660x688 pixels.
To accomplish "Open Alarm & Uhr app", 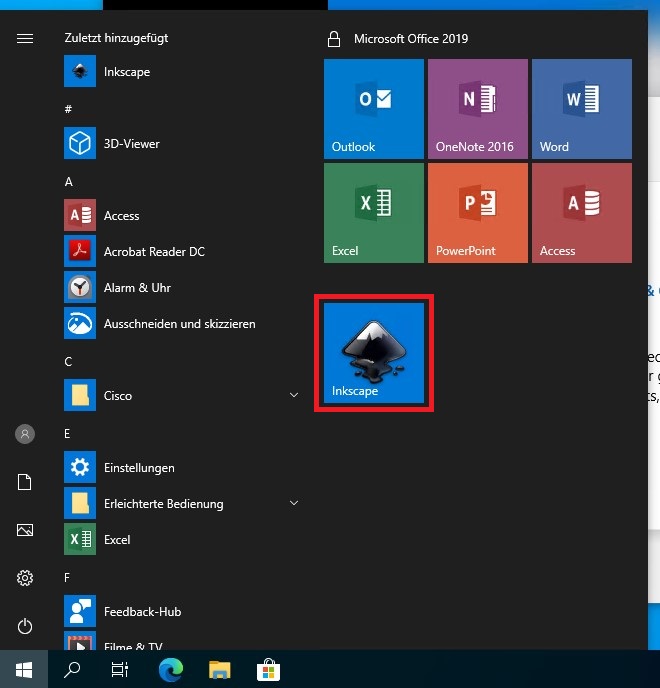I will click(x=137, y=288).
